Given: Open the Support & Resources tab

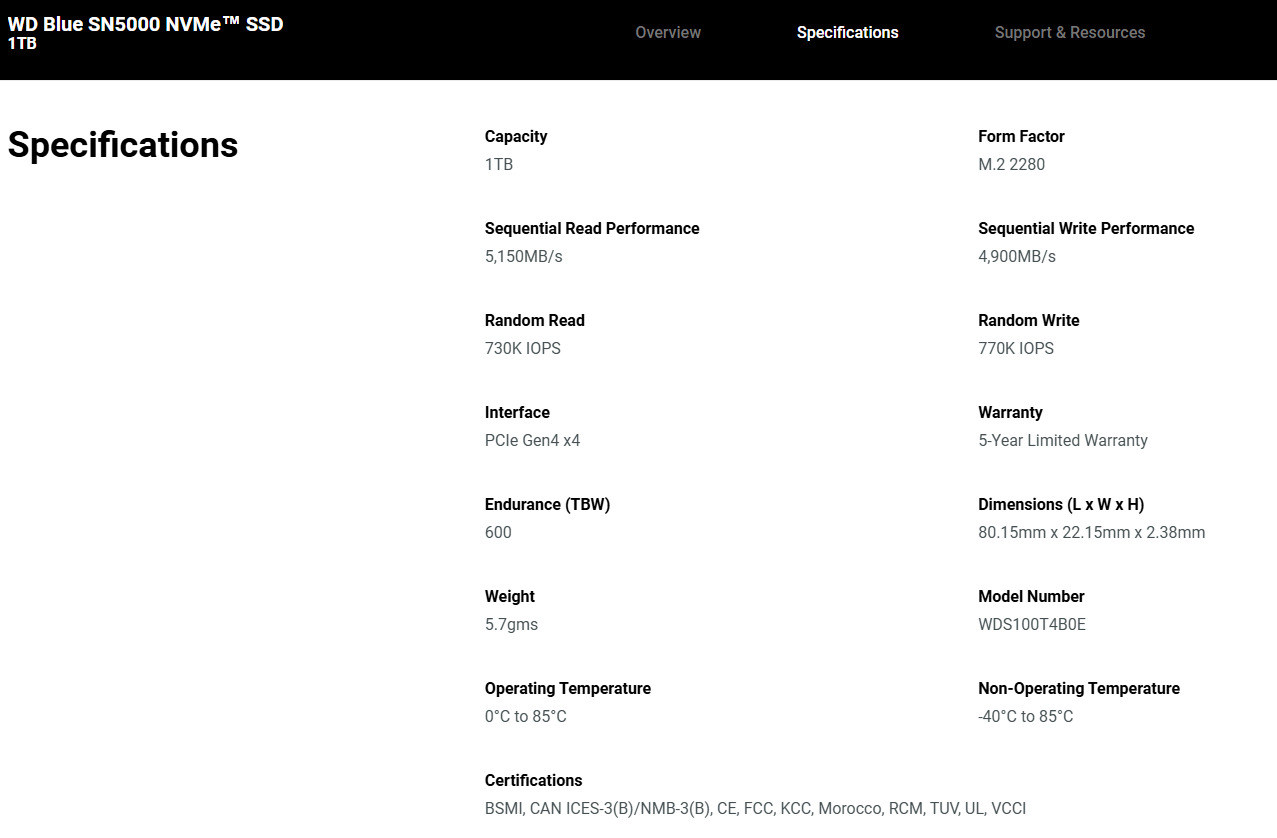Looking at the screenshot, I should pyautogui.click(x=1069, y=33).
